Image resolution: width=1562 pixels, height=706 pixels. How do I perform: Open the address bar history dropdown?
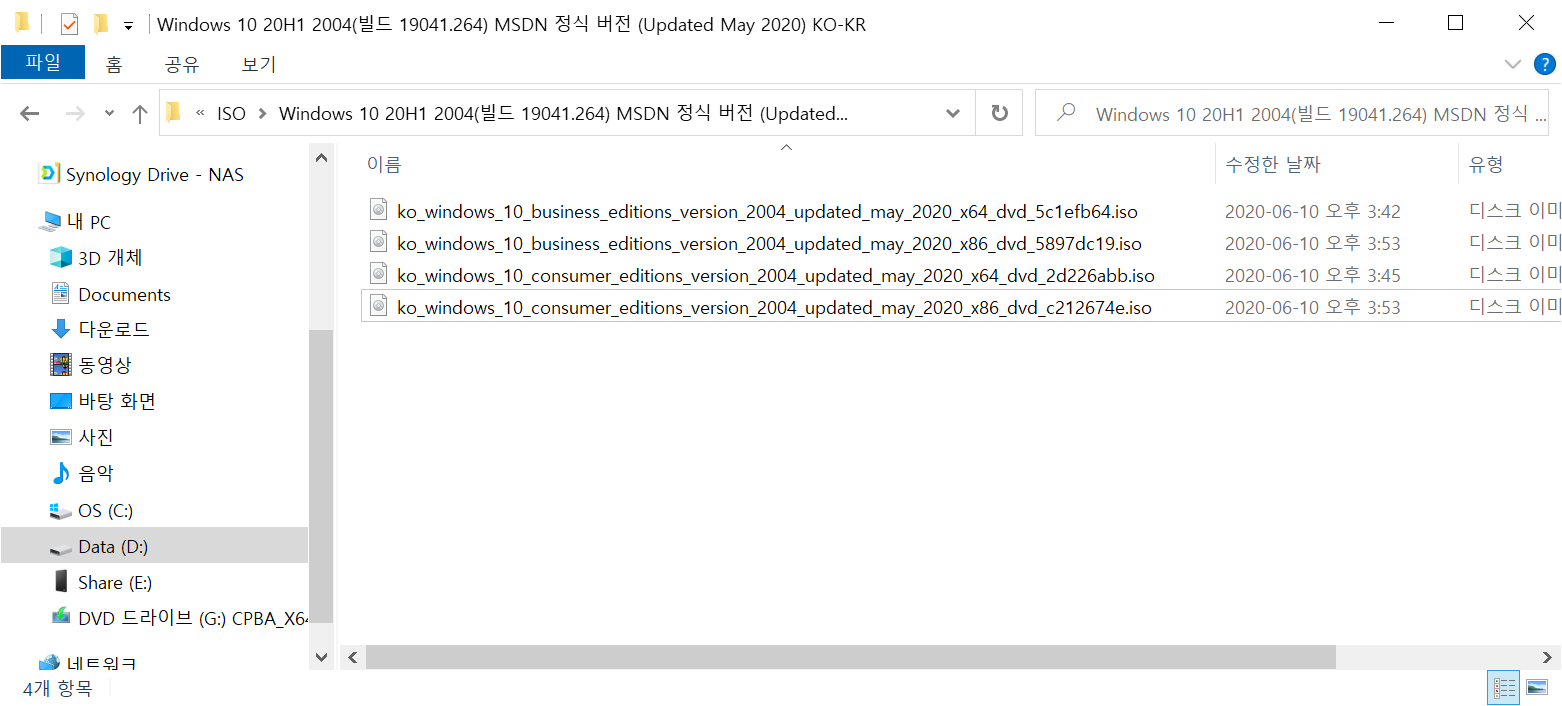click(953, 113)
